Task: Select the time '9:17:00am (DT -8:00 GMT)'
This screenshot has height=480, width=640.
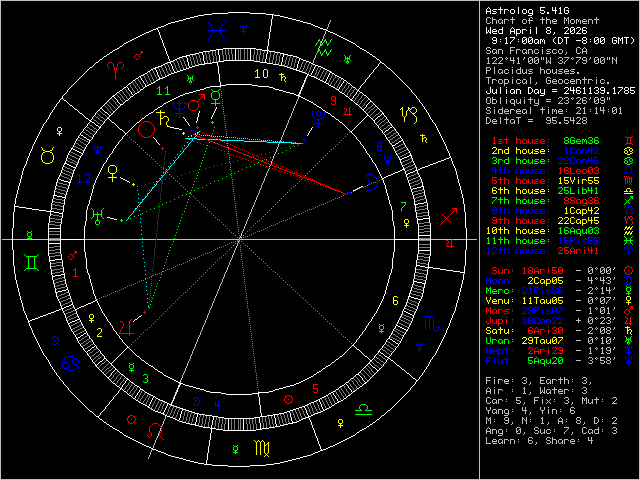Action: (x=563, y=41)
